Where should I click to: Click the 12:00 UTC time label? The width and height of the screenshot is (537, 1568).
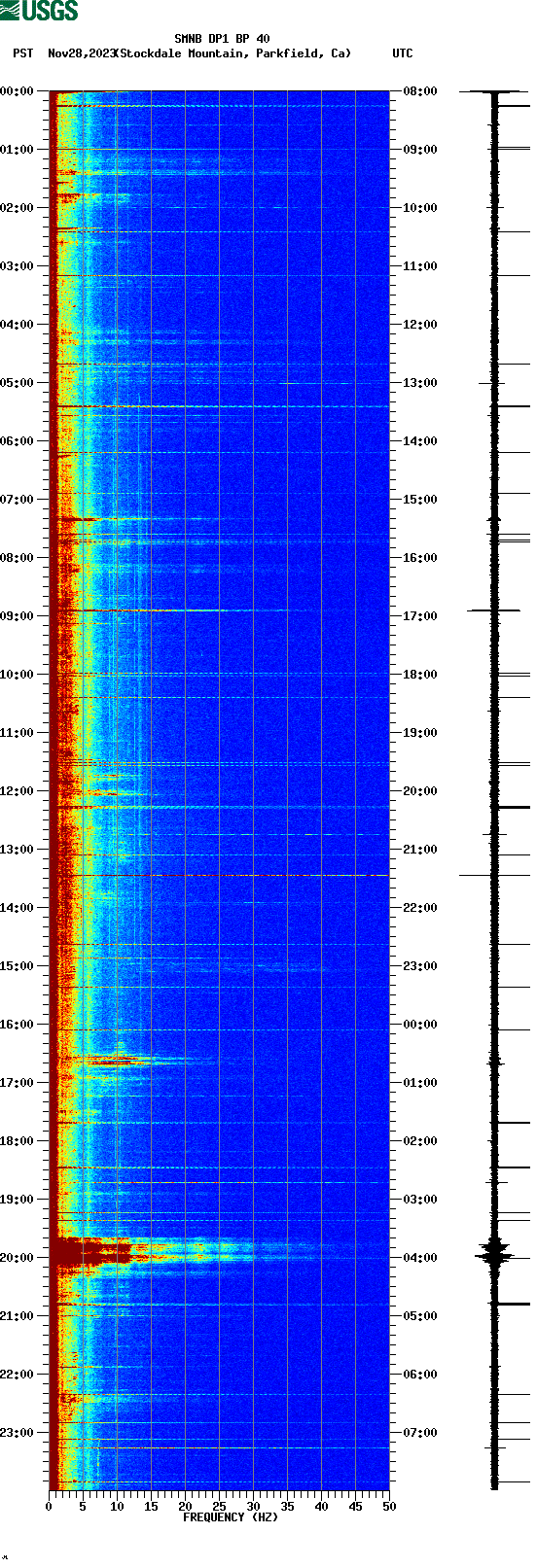tap(420, 325)
